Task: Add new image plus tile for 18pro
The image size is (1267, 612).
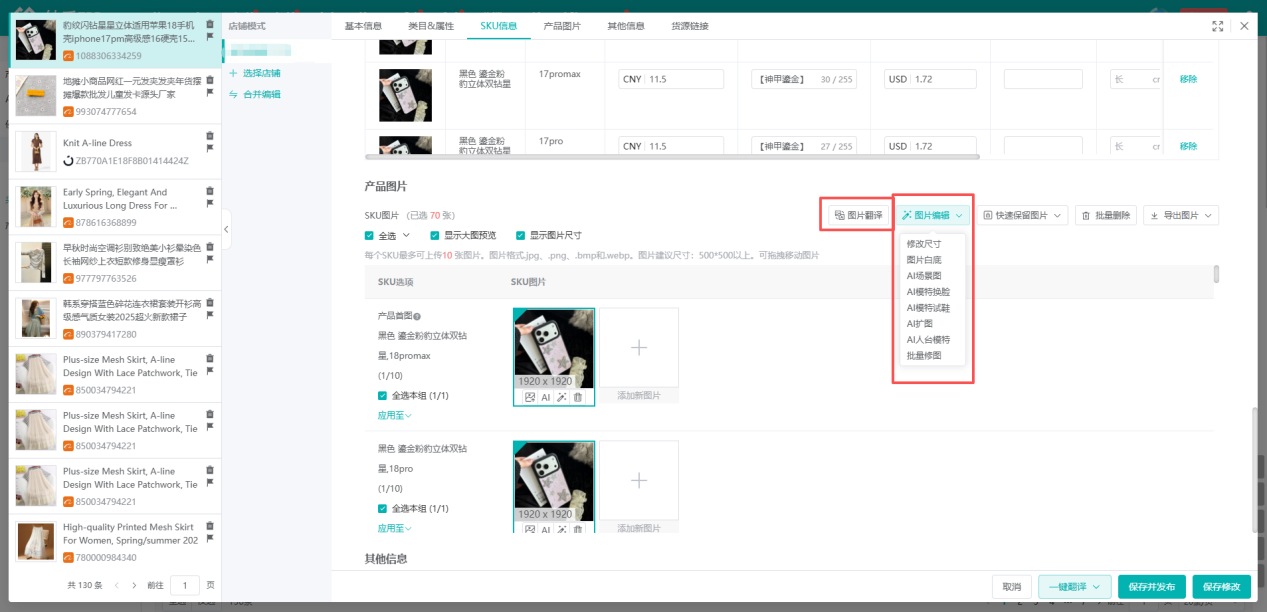Action: [639, 481]
